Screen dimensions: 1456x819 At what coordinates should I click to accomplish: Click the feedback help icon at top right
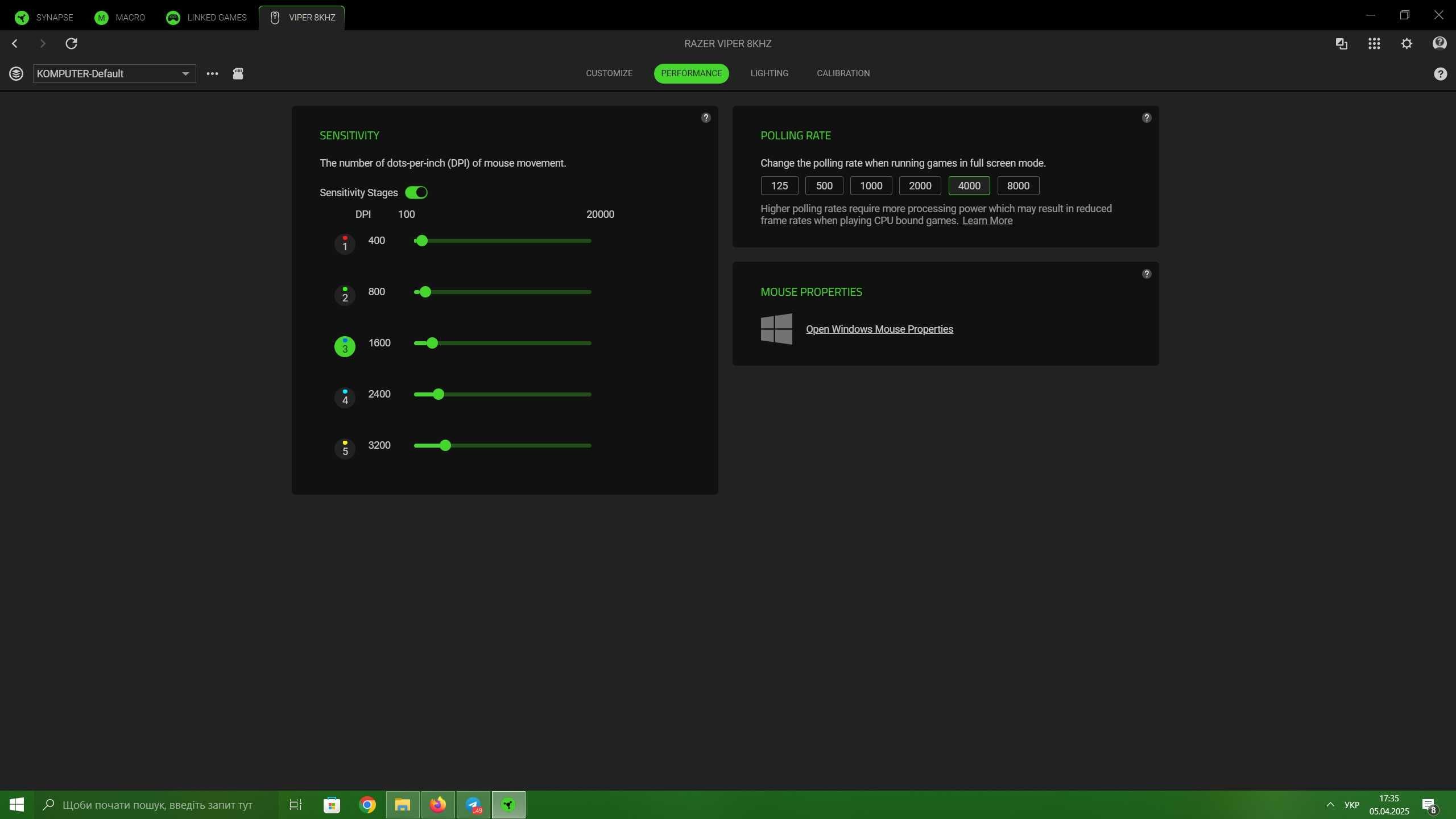pos(1440,43)
